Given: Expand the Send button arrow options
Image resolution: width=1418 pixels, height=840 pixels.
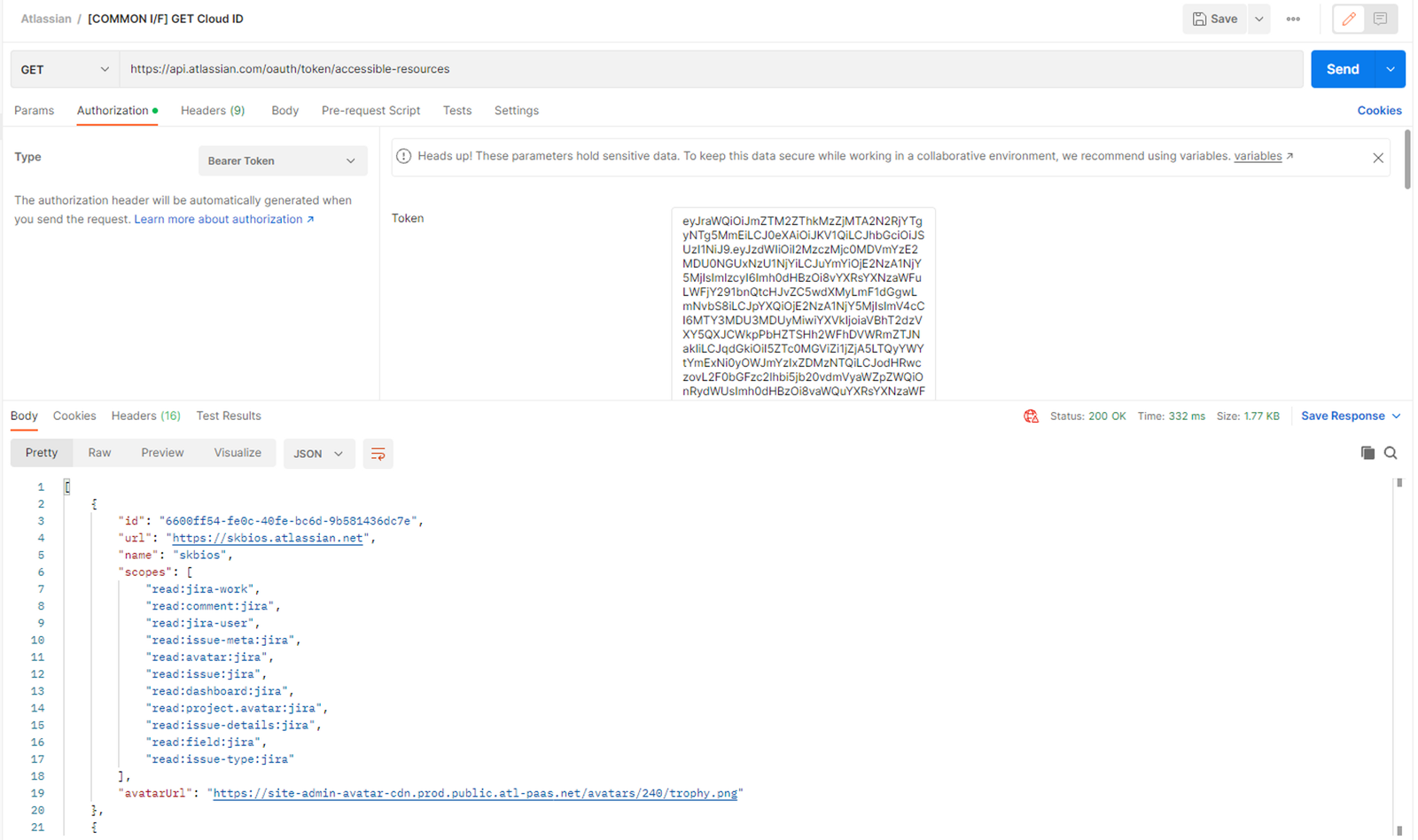Looking at the screenshot, I should click(x=1390, y=69).
